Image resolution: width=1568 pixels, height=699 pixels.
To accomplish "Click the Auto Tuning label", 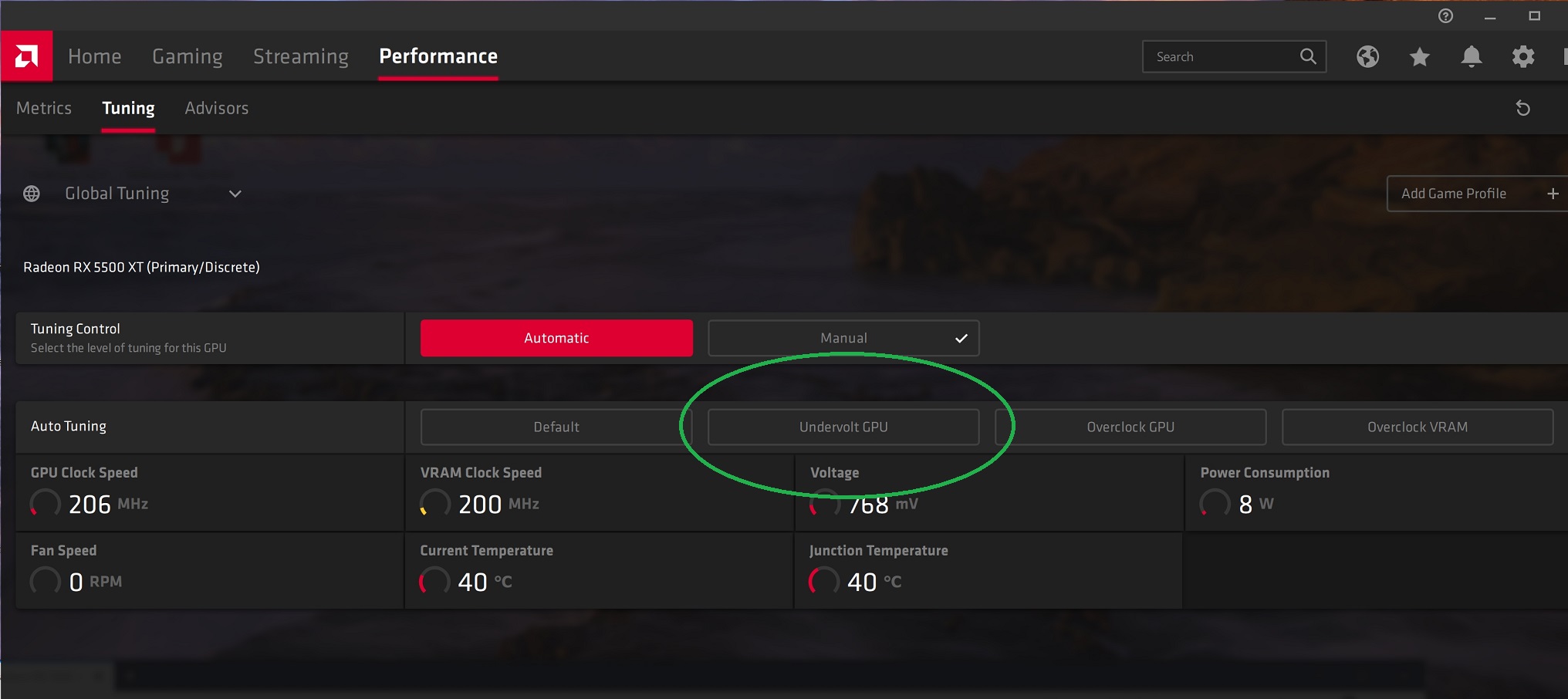I will point(69,426).
